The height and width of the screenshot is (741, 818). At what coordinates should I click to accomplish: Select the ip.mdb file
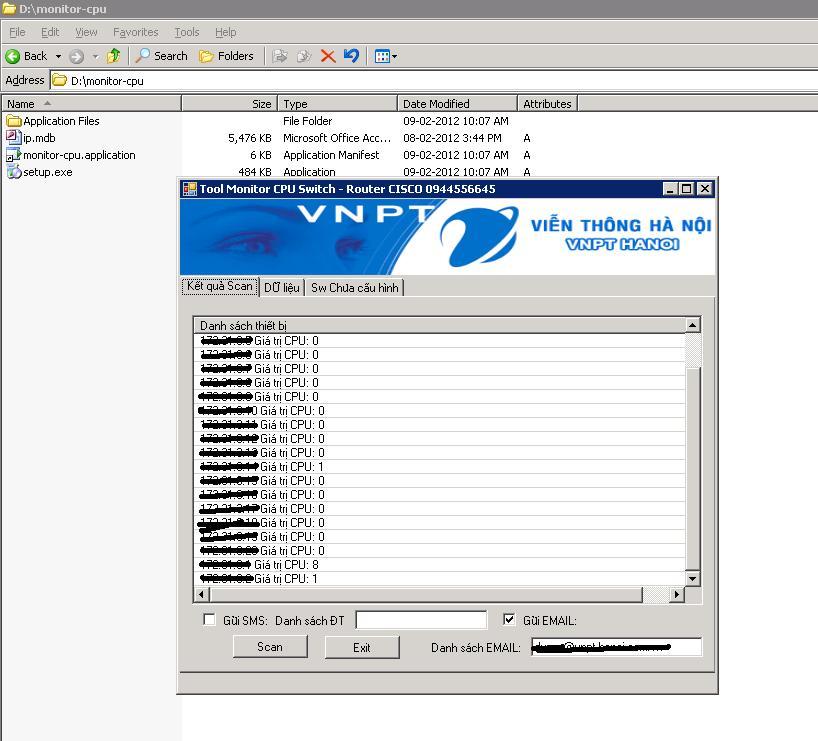[39, 138]
